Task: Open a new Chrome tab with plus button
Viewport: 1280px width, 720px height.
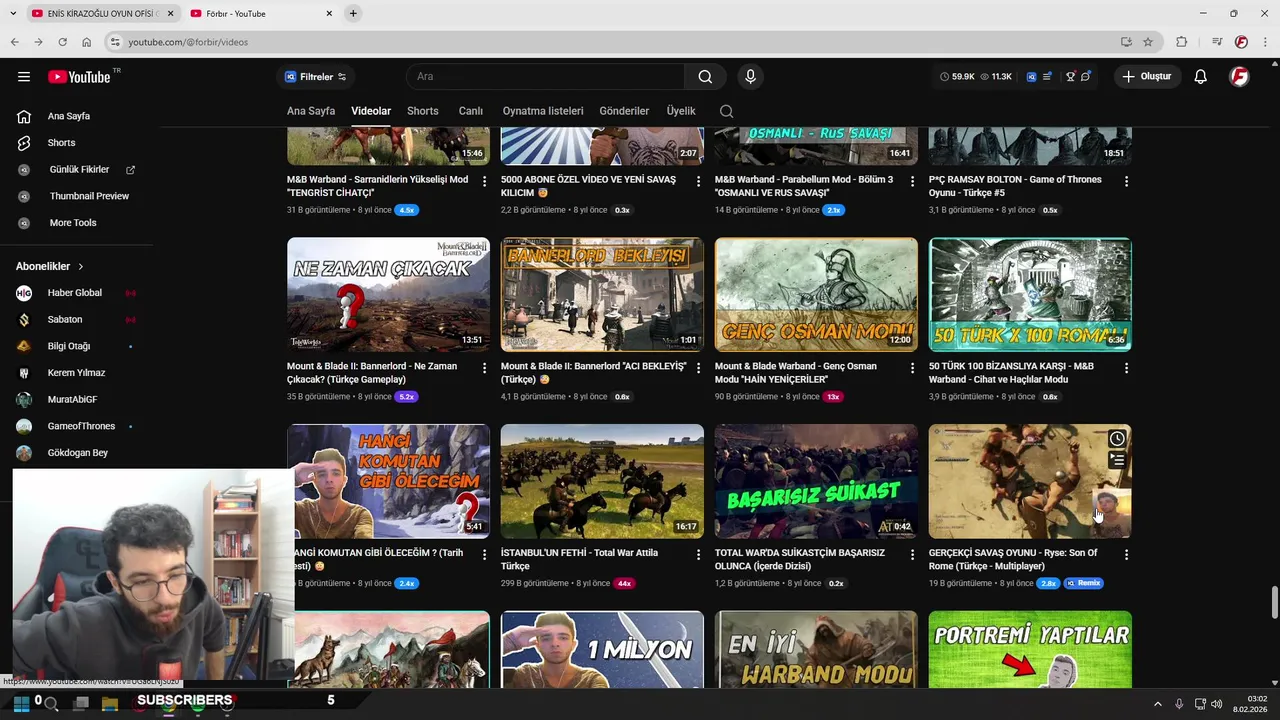Action: pos(353,13)
